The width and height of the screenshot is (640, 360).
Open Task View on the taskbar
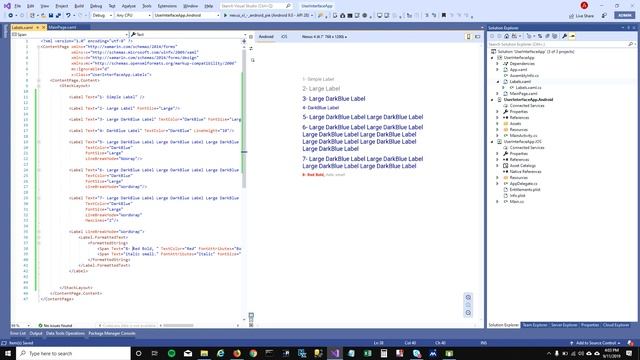155,353
